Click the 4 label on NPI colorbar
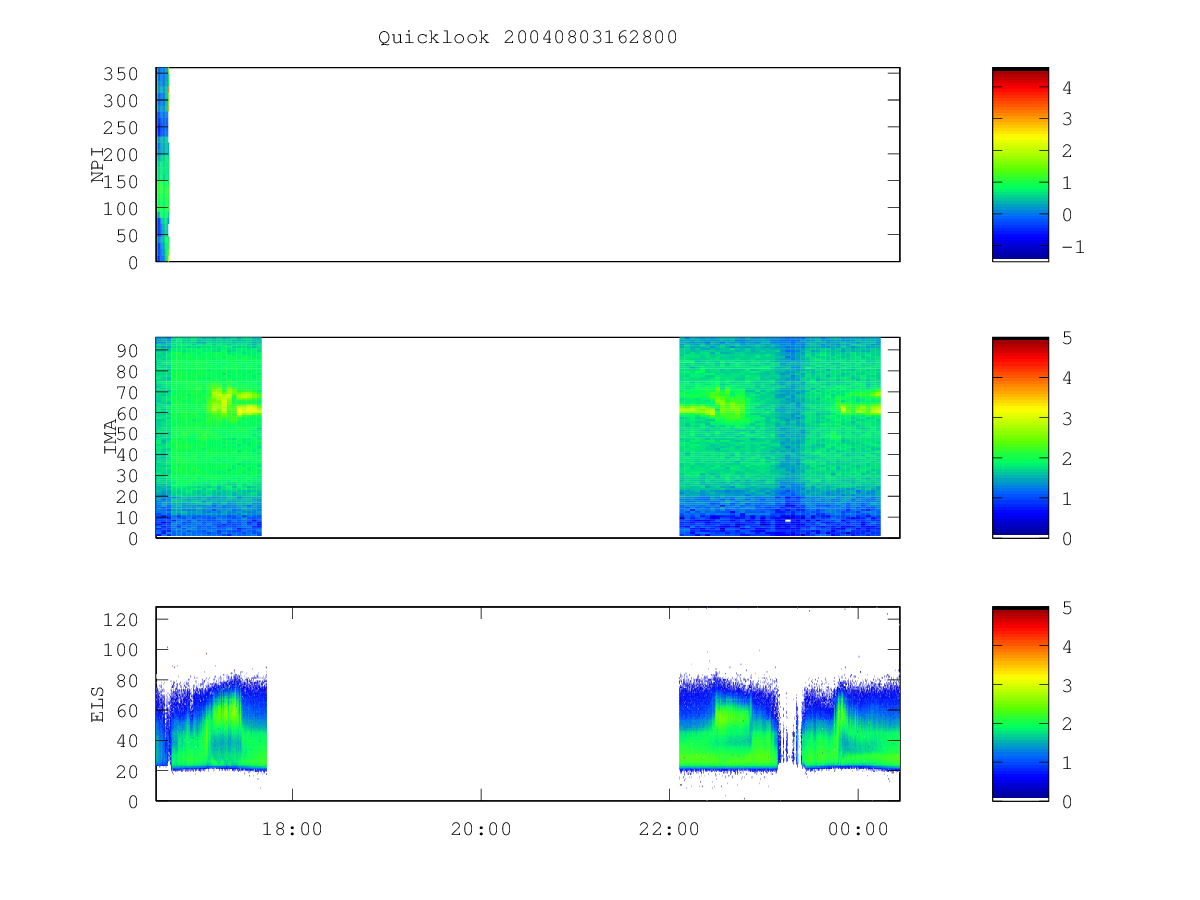Viewport: 1200px width, 900px height. [1067, 88]
